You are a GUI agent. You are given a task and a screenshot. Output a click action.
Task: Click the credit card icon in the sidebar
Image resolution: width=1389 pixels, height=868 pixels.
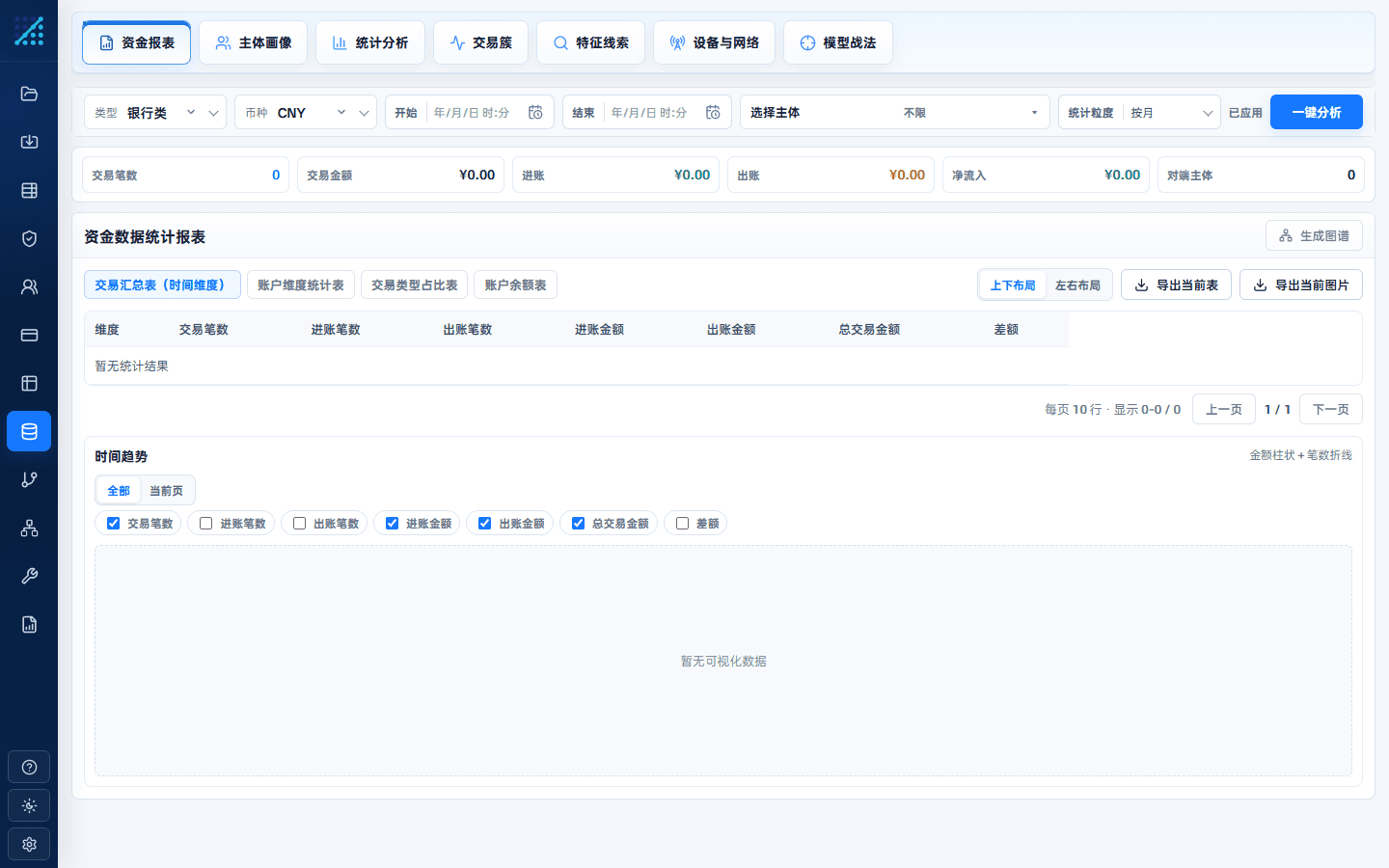point(29,335)
